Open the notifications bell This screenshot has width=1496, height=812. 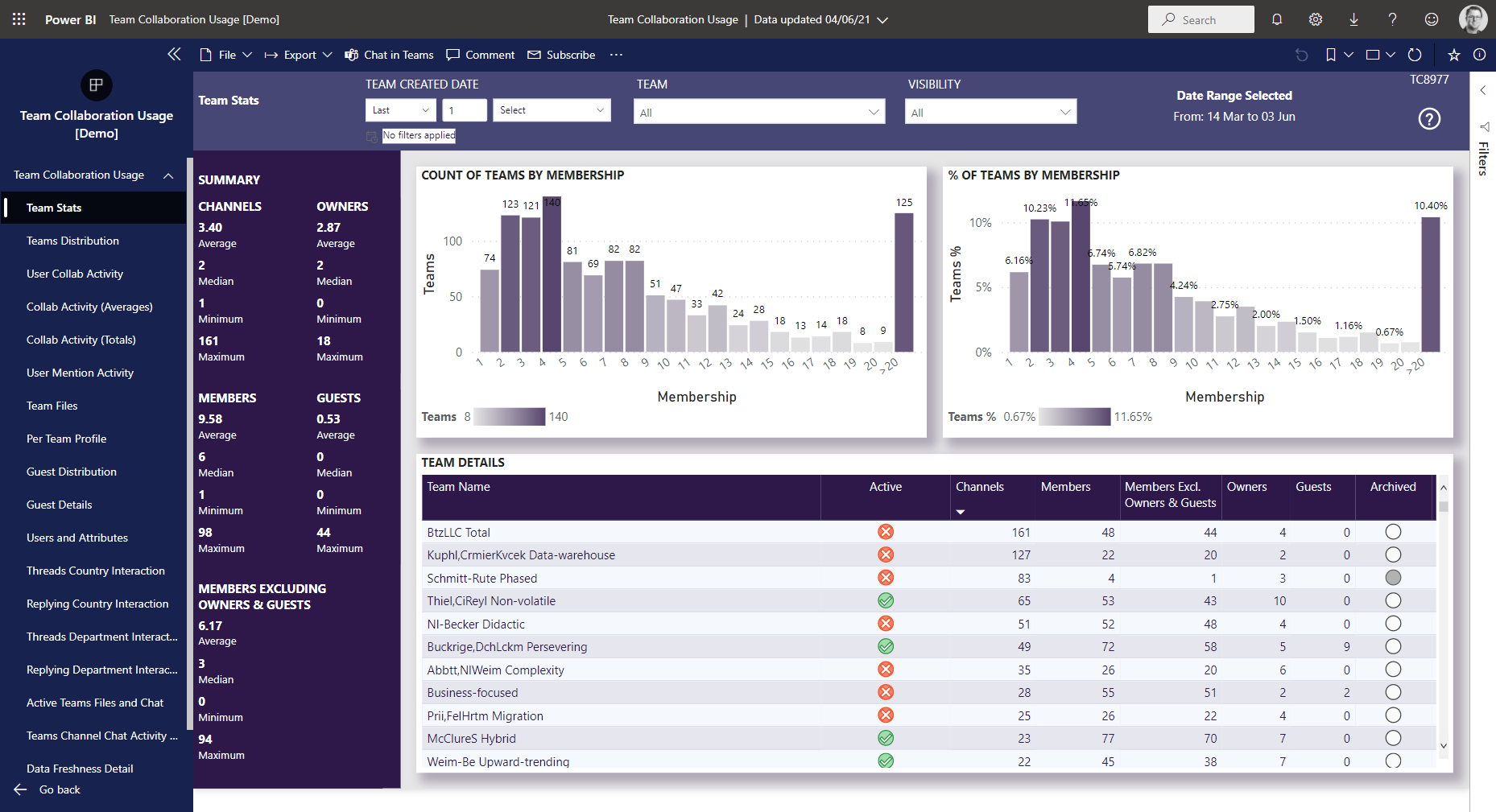pos(1277,19)
